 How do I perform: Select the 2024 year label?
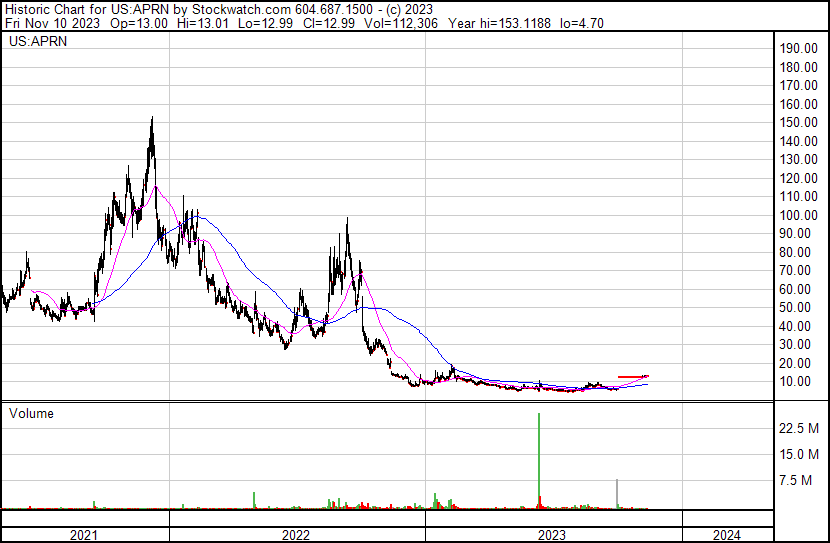coord(727,535)
